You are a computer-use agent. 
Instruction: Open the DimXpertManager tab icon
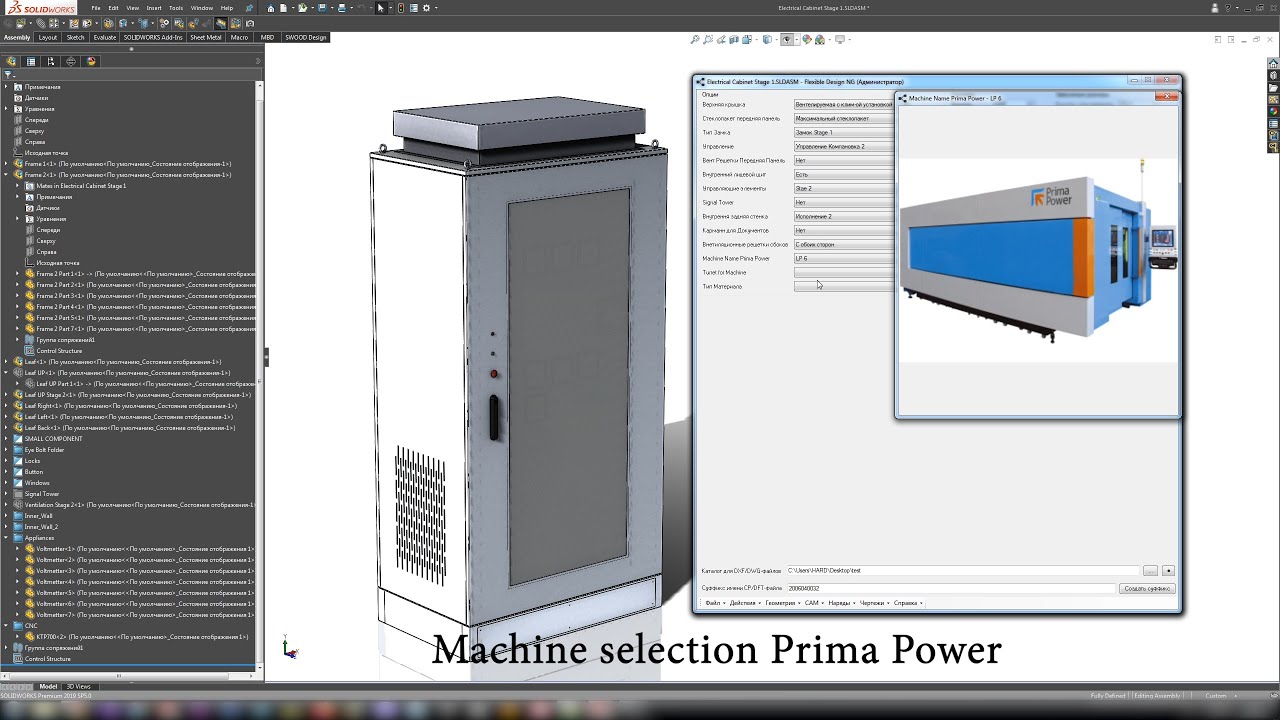pos(71,61)
